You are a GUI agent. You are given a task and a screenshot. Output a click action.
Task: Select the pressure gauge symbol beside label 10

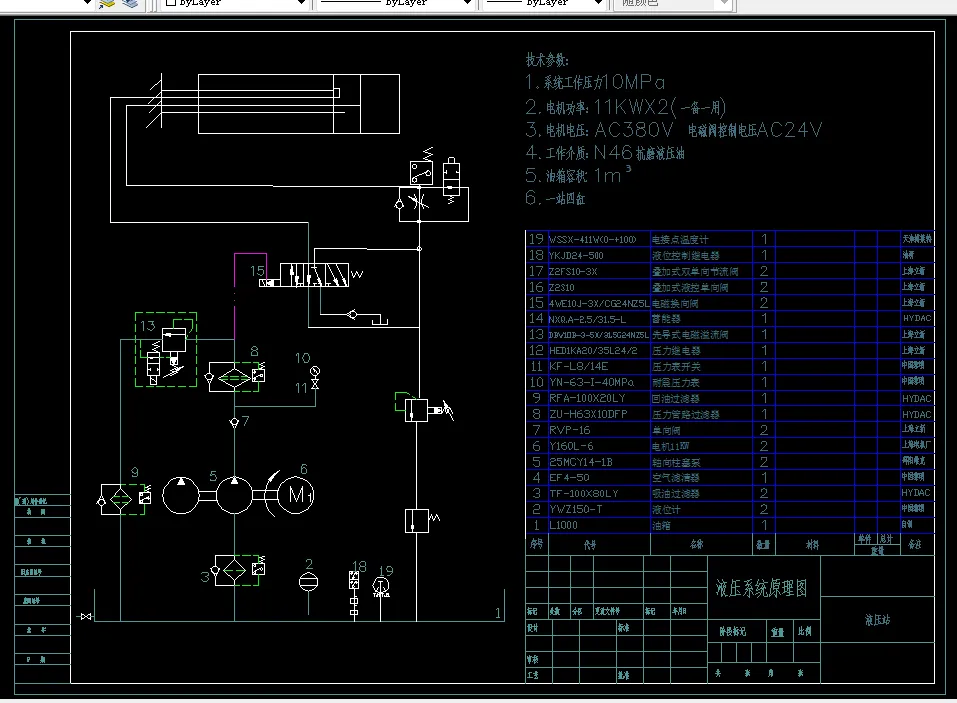(x=315, y=371)
